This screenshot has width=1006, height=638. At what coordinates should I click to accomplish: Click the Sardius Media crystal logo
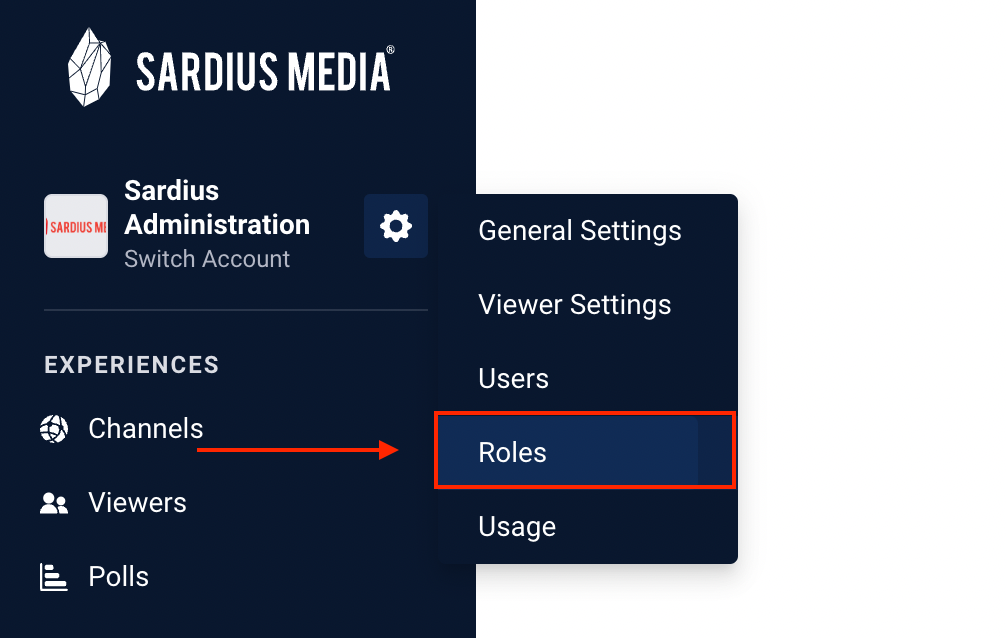[x=90, y=67]
